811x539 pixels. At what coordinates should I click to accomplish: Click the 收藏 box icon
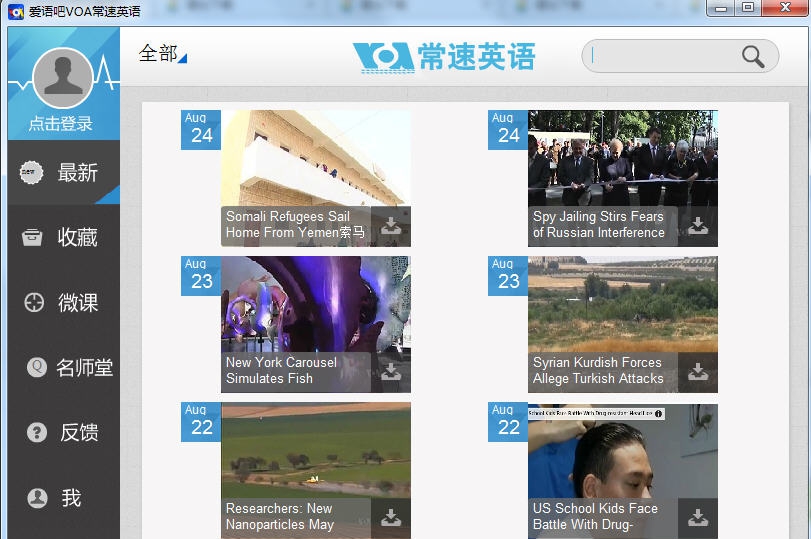coord(32,237)
